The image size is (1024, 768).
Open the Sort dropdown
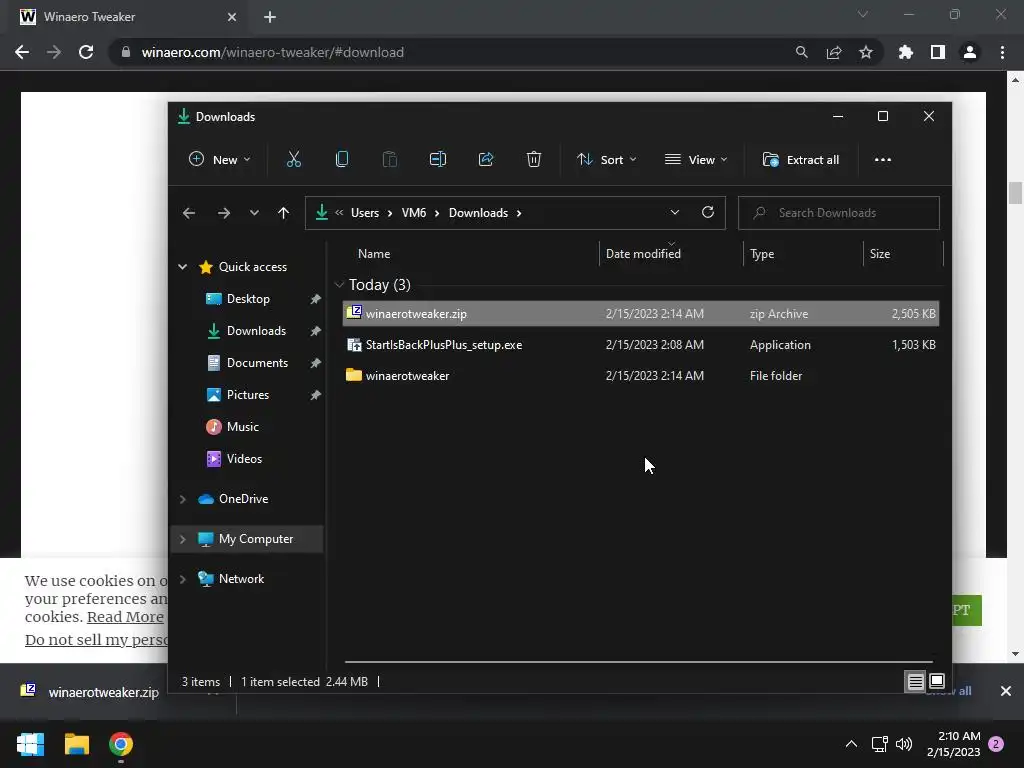pos(606,159)
